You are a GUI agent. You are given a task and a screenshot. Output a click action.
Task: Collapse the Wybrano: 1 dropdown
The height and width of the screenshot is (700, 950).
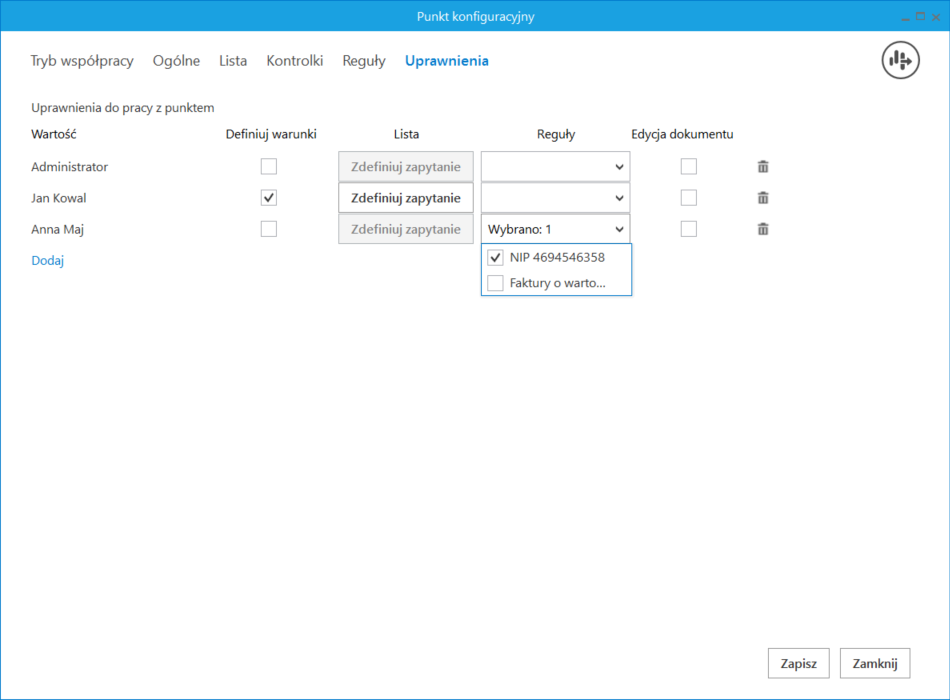point(556,229)
